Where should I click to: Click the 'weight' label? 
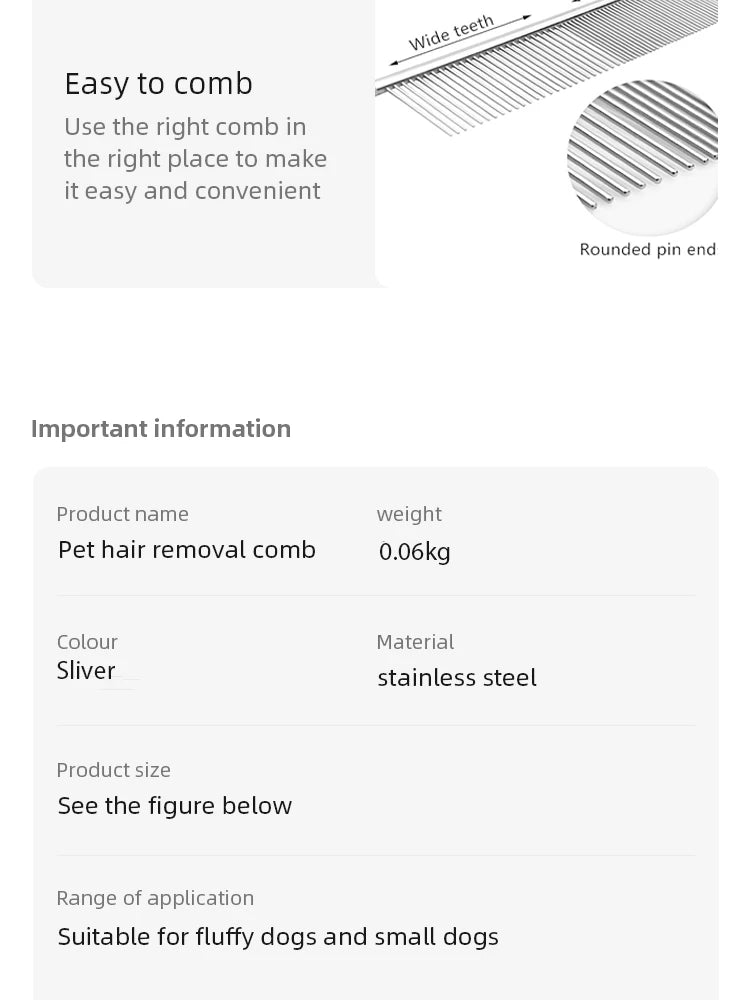tap(409, 515)
